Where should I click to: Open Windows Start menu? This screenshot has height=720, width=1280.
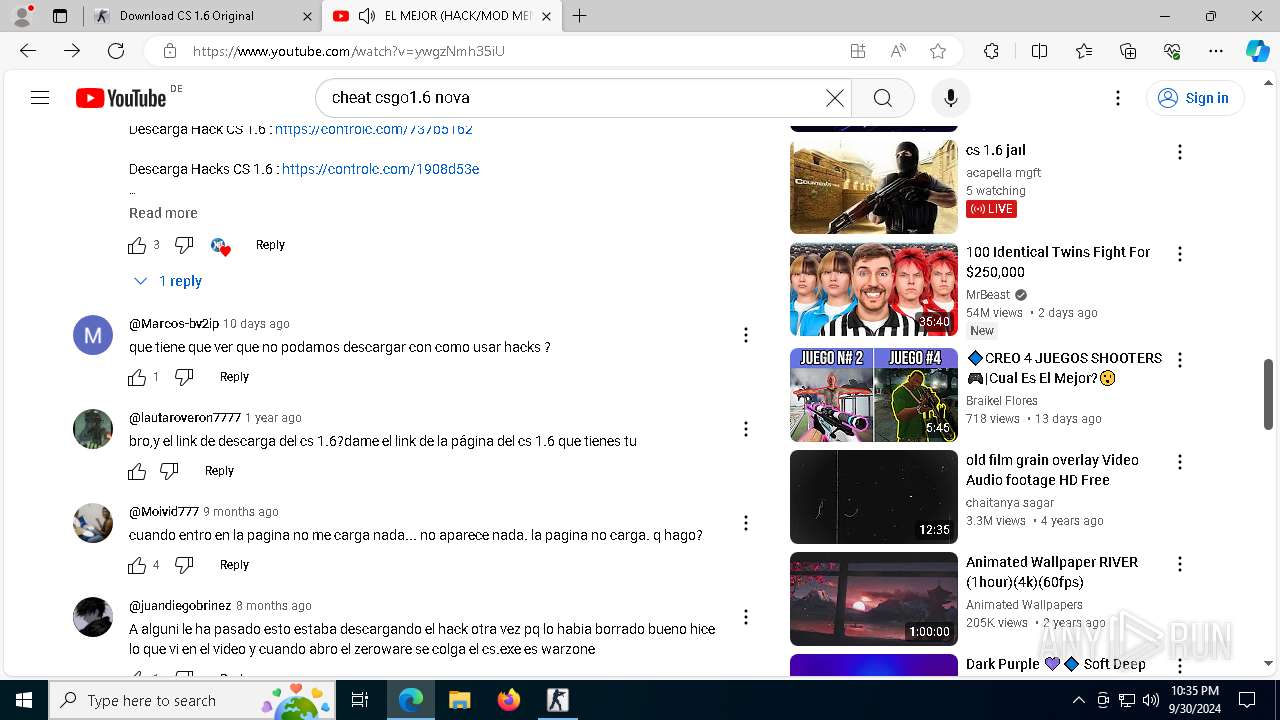(24, 700)
